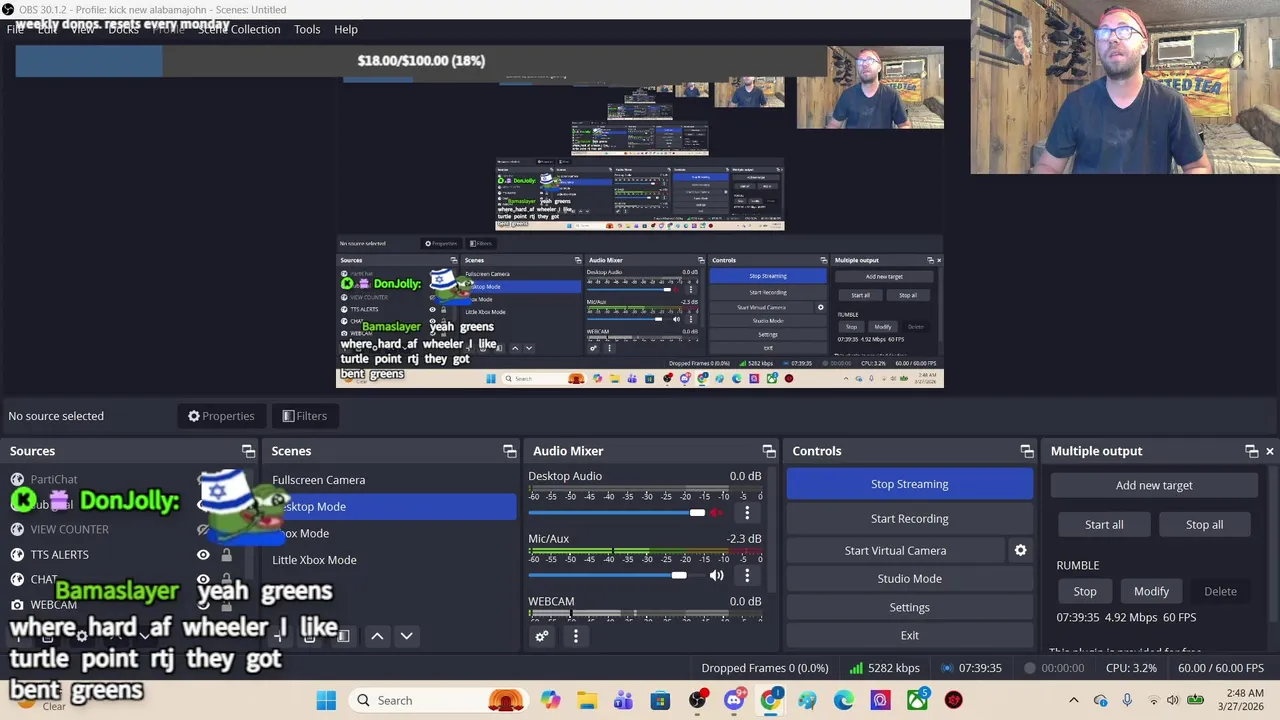Open the Xbox app in taskbar
This screenshot has height=720, width=1280.
(x=917, y=700)
